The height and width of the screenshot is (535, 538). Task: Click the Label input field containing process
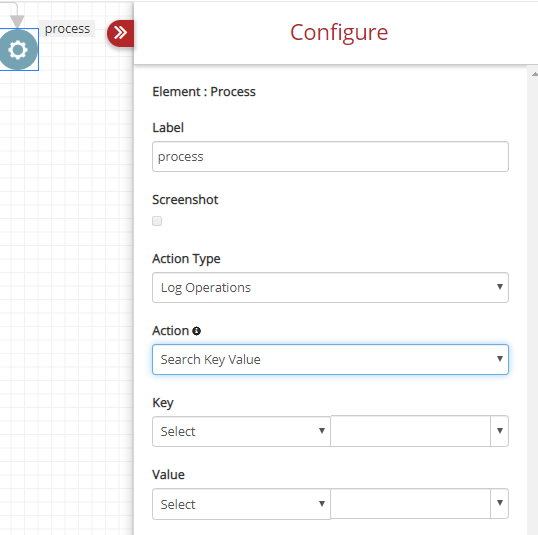330,156
